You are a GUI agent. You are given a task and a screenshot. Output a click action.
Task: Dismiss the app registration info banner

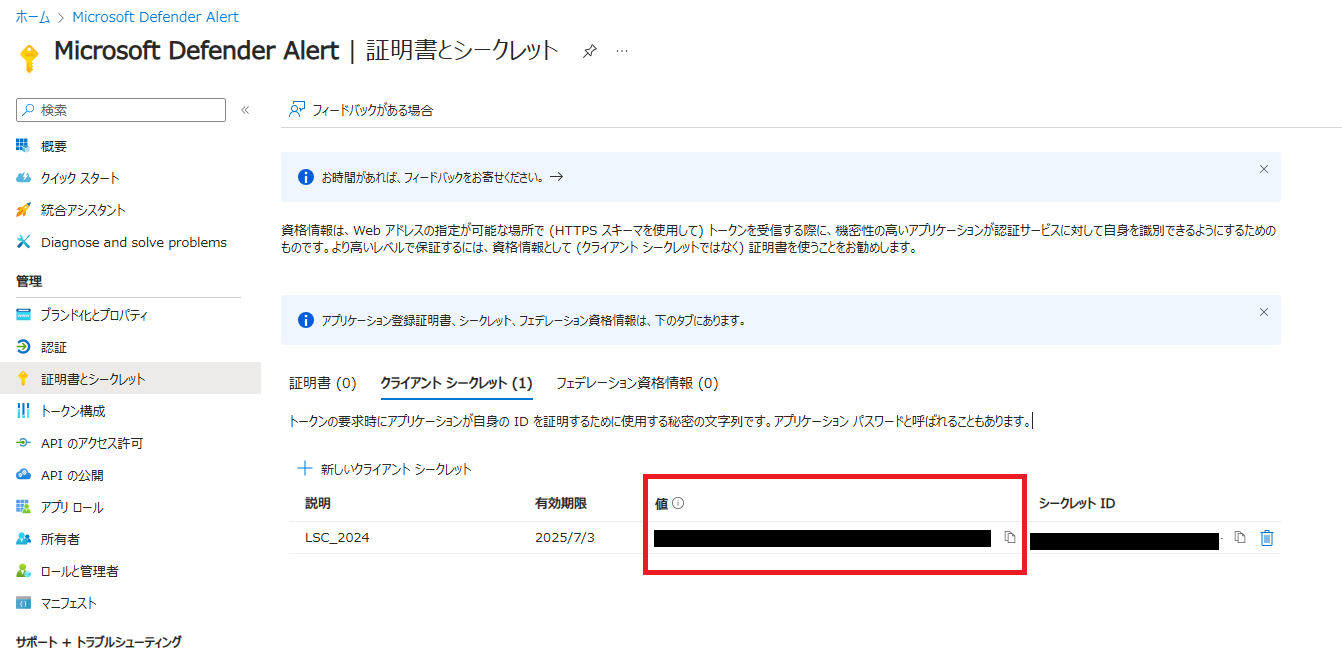1264,312
